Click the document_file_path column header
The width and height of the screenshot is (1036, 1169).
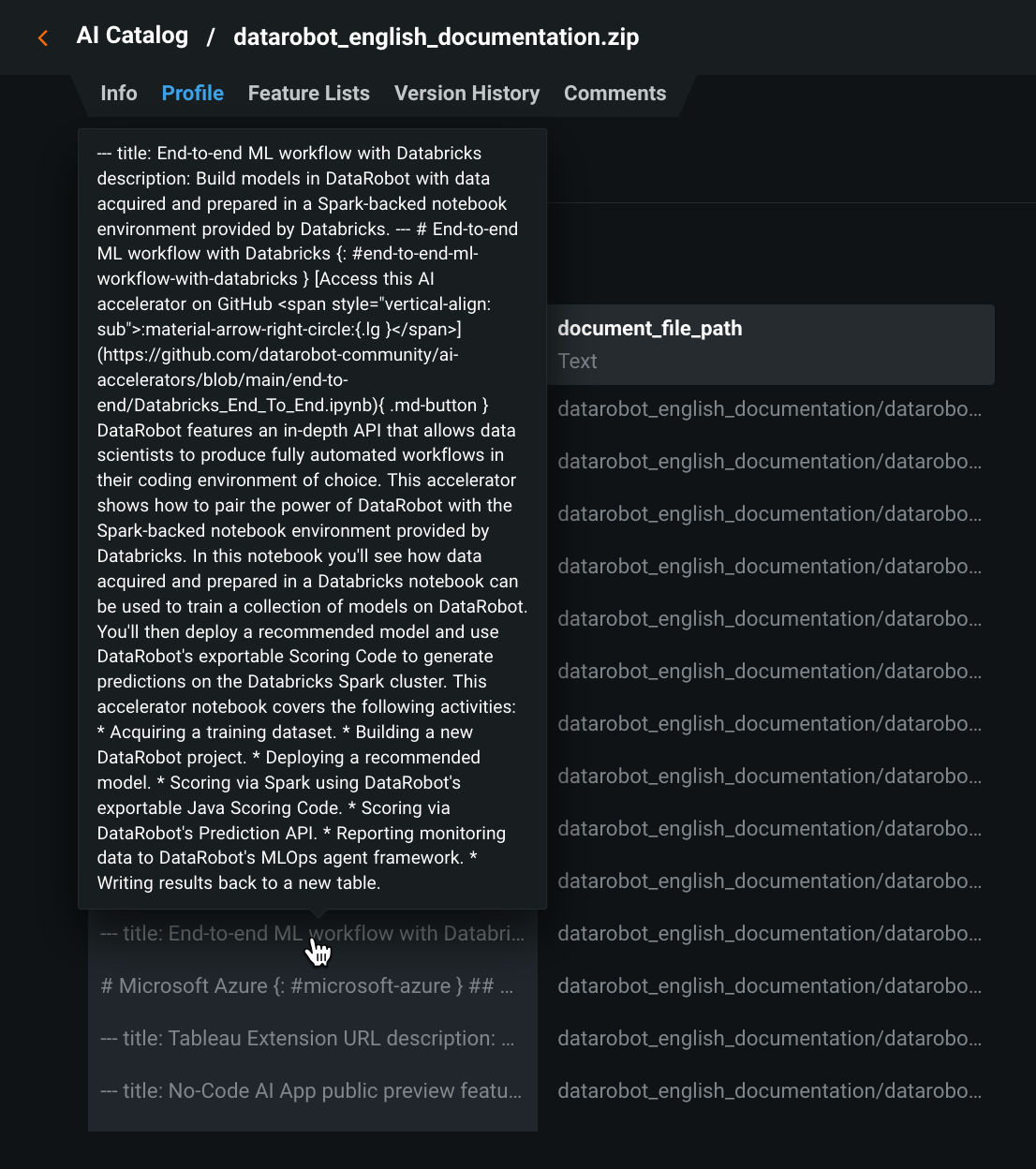click(650, 329)
